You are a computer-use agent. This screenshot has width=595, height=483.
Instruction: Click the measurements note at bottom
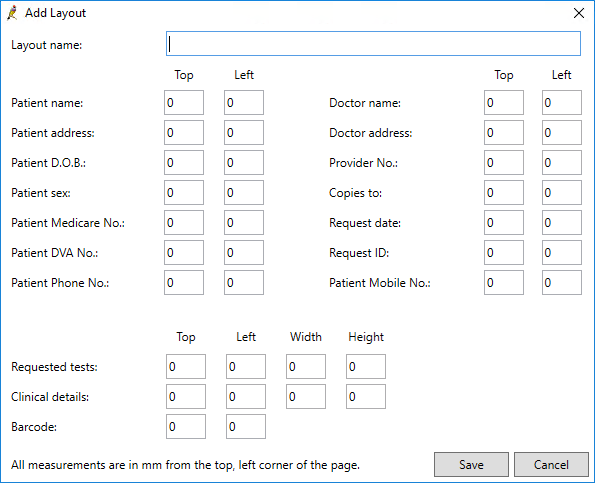coord(185,465)
